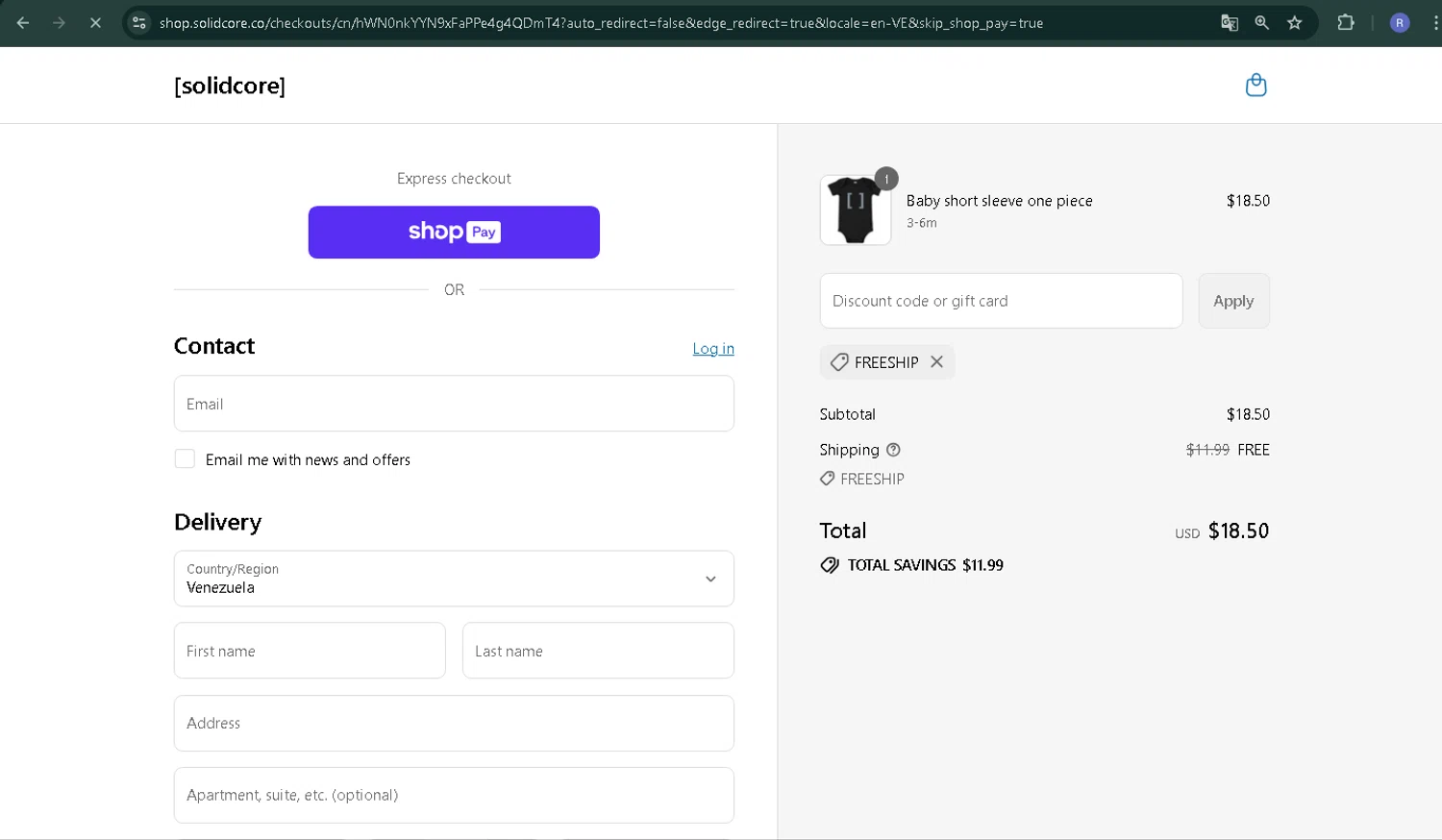View site information icon in address bar
Screen dimensions: 1442x840
click(x=139, y=23)
